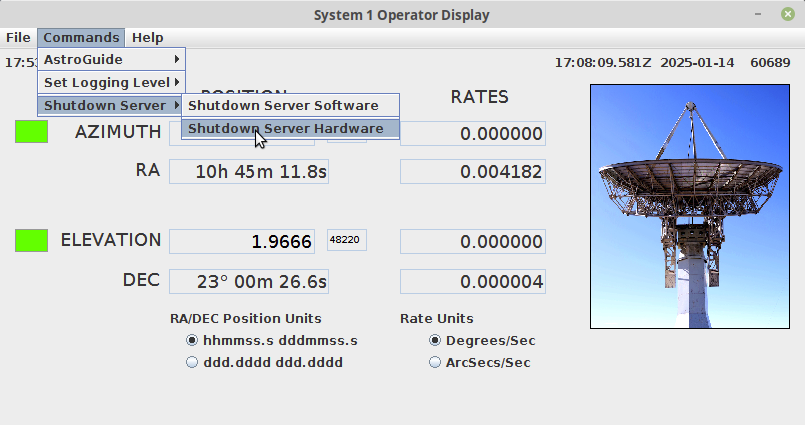Open the Shutdown Server submenu
This screenshot has height=425, width=805.
point(111,105)
